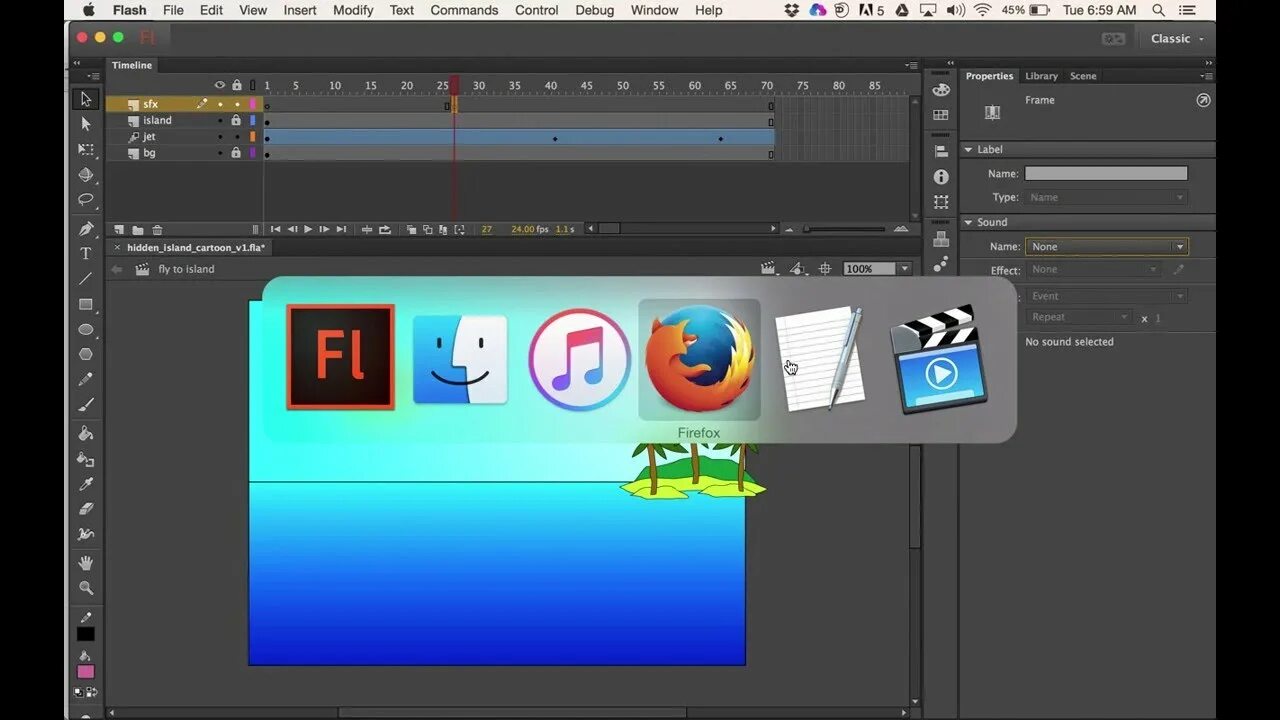Image resolution: width=1280 pixels, height=720 pixels.
Task: Select the Rectangle tool
Action: click(86, 304)
